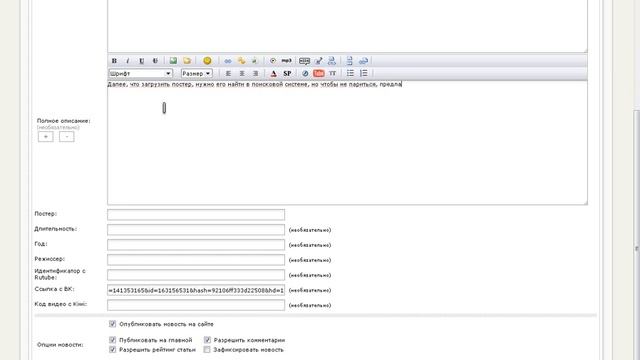Click the Код видео с Kiwi input field

[196, 305]
